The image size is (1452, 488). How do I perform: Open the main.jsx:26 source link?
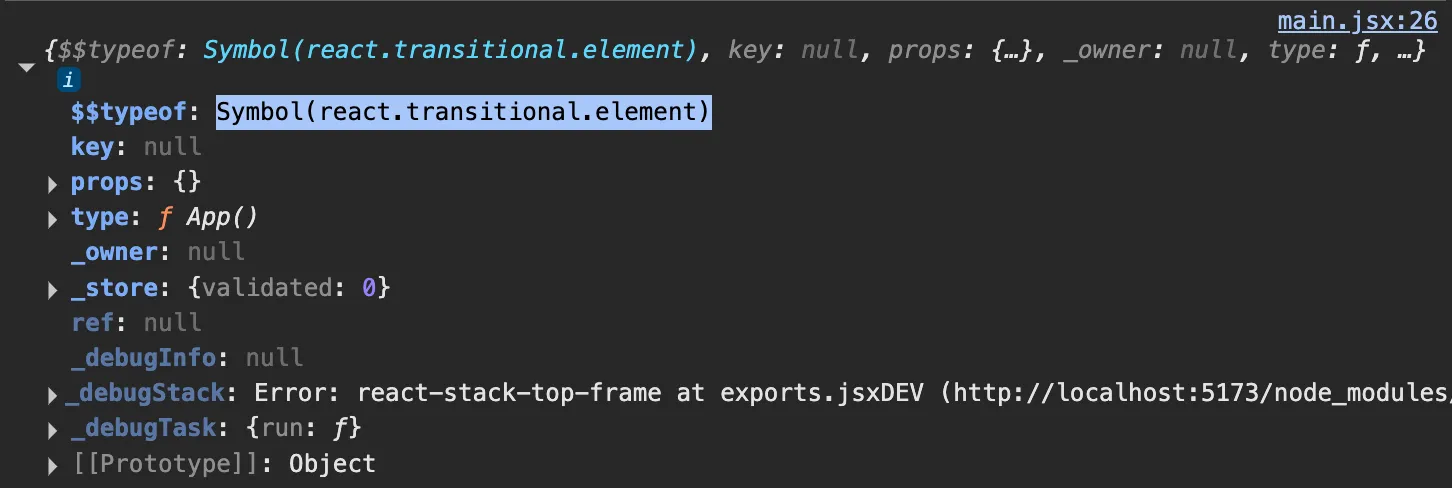pyautogui.click(x=1357, y=18)
